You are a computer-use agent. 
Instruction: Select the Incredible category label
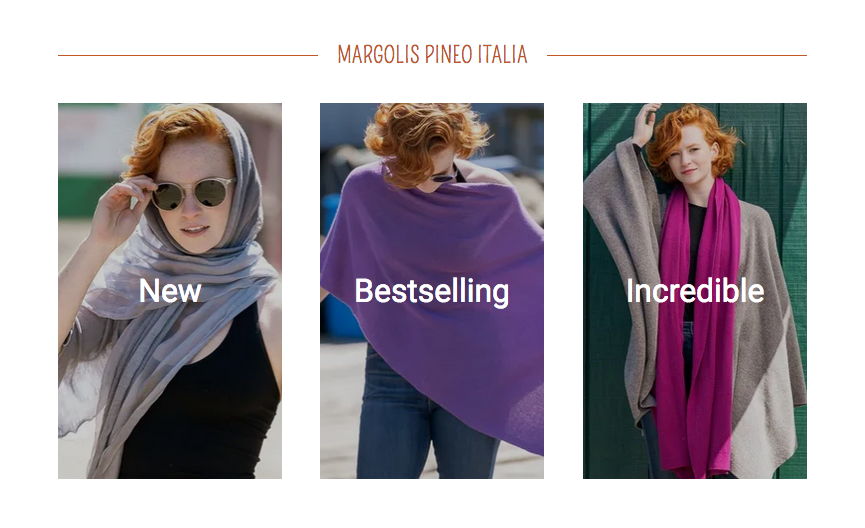(x=695, y=291)
